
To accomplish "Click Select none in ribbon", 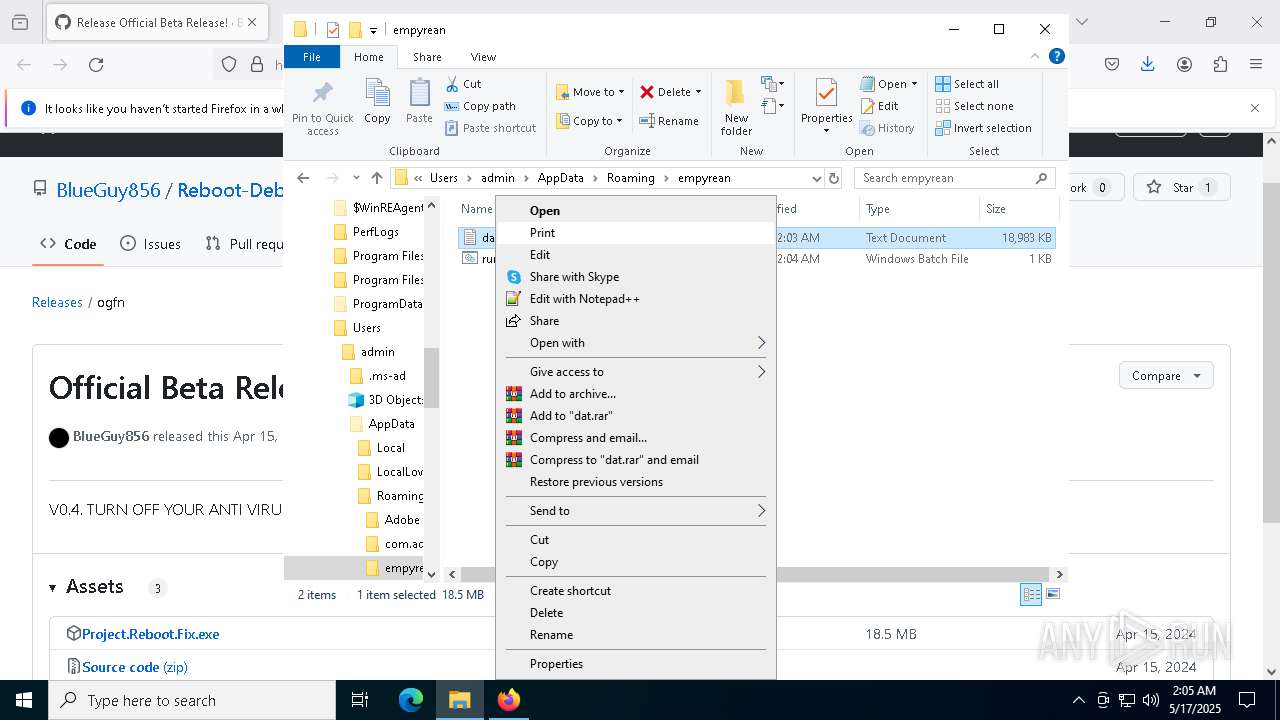I will [x=974, y=106].
